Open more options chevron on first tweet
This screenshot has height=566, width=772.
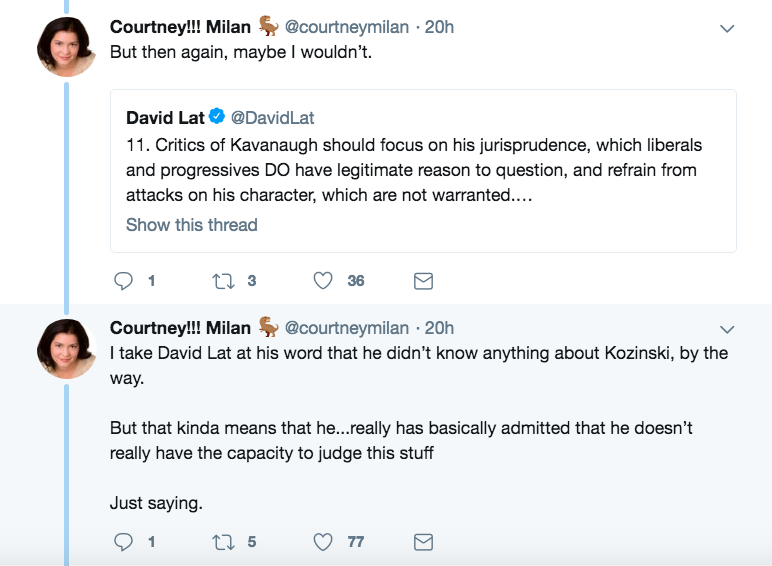[x=727, y=29]
